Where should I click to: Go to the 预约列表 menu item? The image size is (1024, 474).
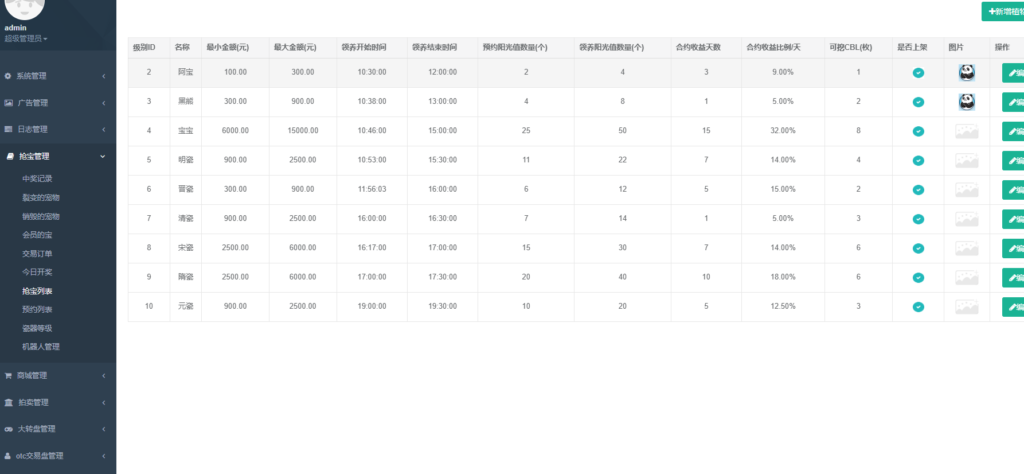click(x=37, y=309)
